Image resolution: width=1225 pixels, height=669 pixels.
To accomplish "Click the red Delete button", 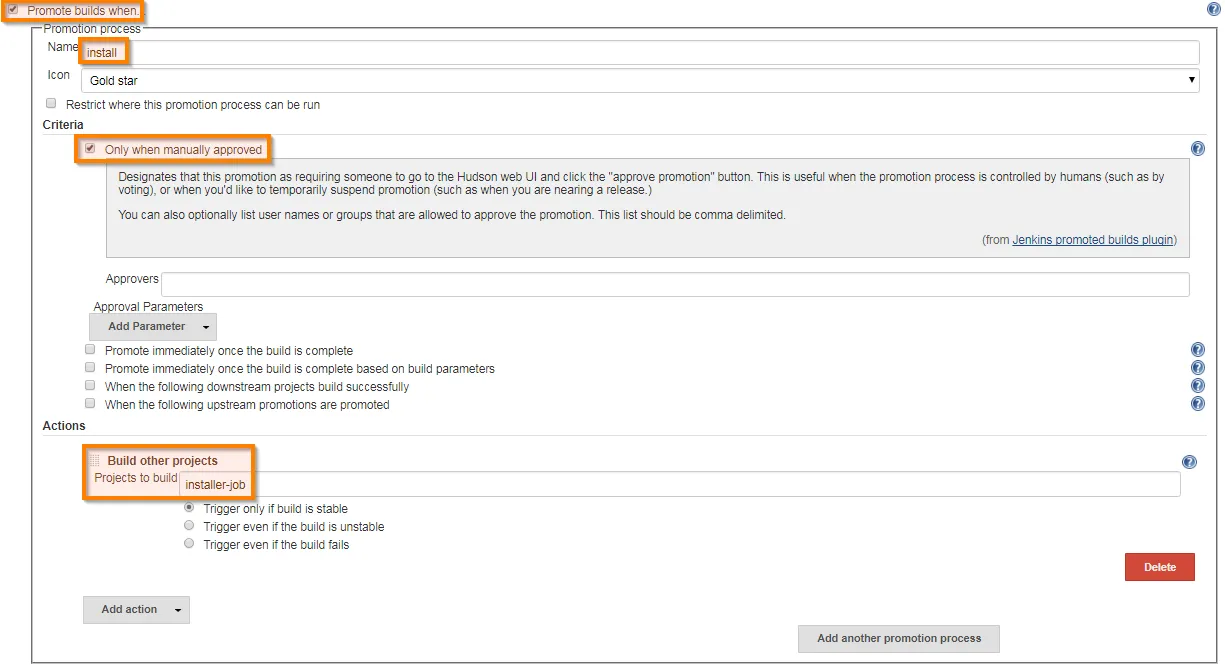I will tap(1159, 567).
